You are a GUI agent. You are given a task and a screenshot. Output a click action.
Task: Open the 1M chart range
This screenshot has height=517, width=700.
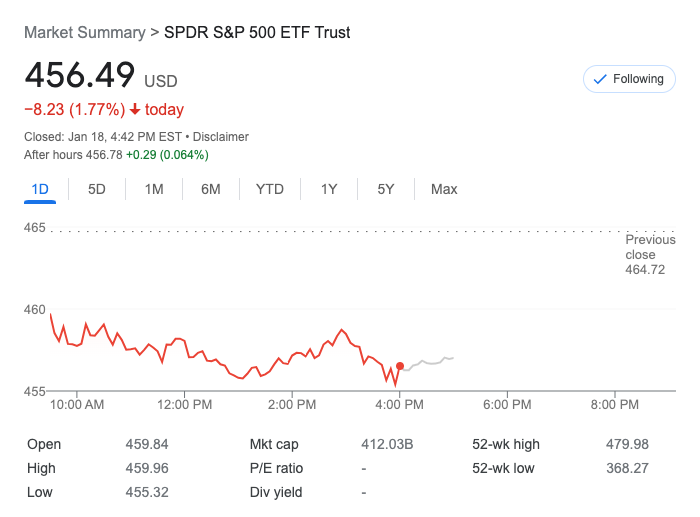coord(154,189)
